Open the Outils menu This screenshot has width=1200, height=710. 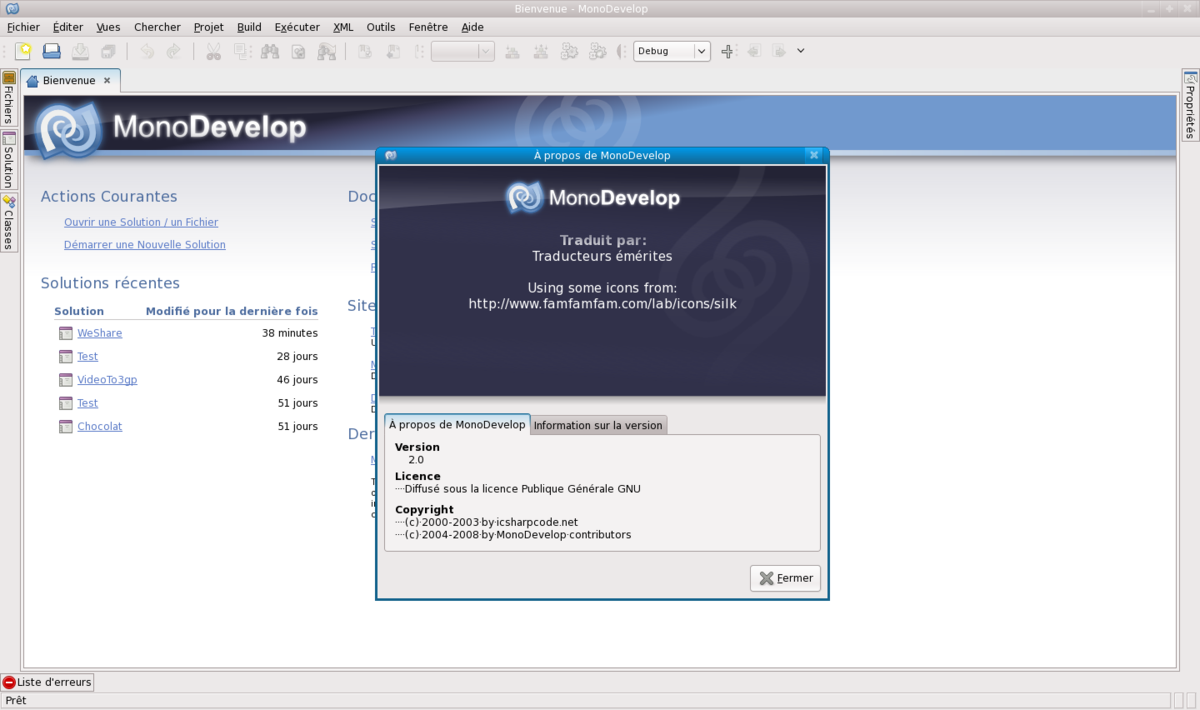click(381, 27)
